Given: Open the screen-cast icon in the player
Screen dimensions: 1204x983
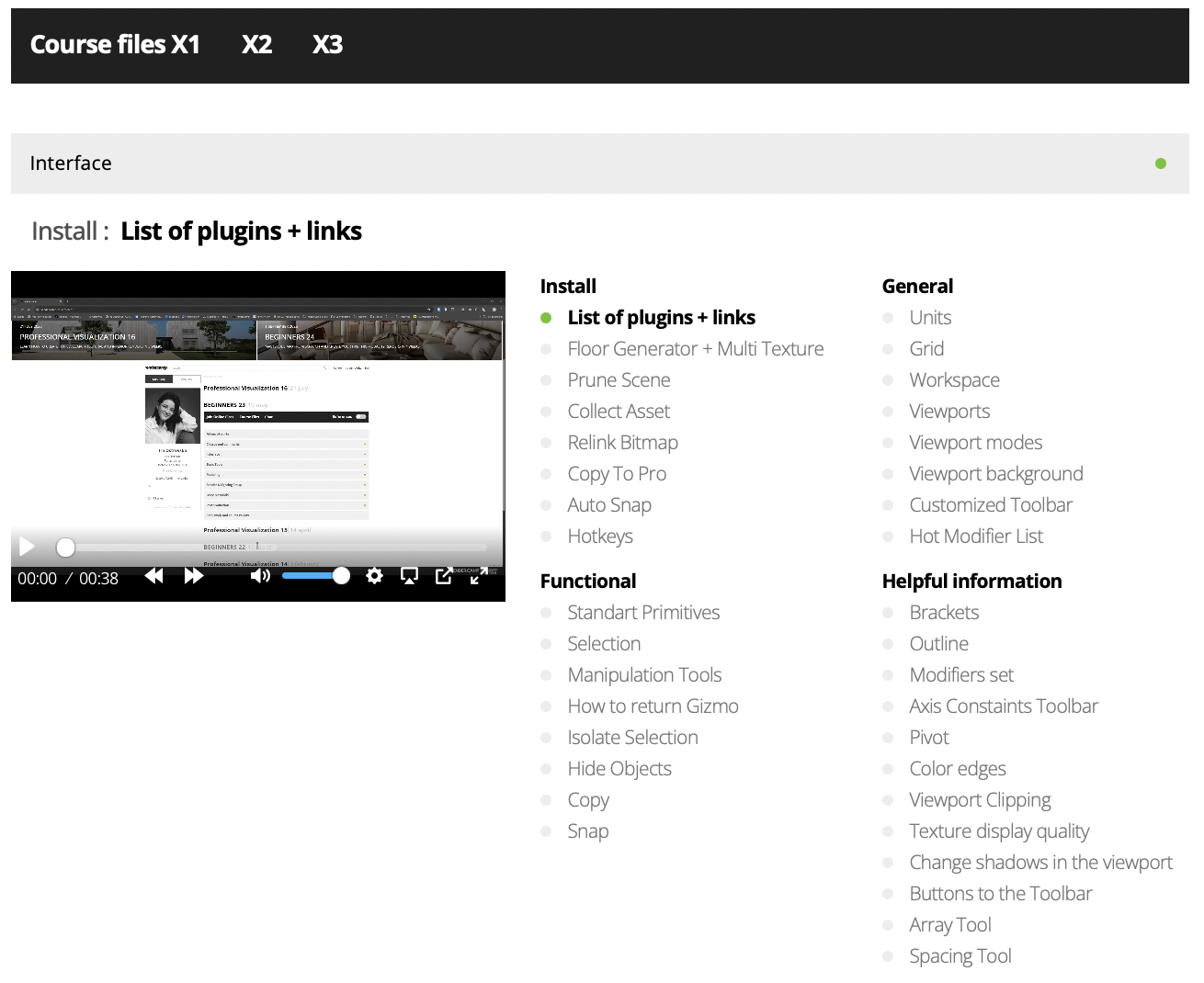Looking at the screenshot, I should pyautogui.click(x=409, y=575).
